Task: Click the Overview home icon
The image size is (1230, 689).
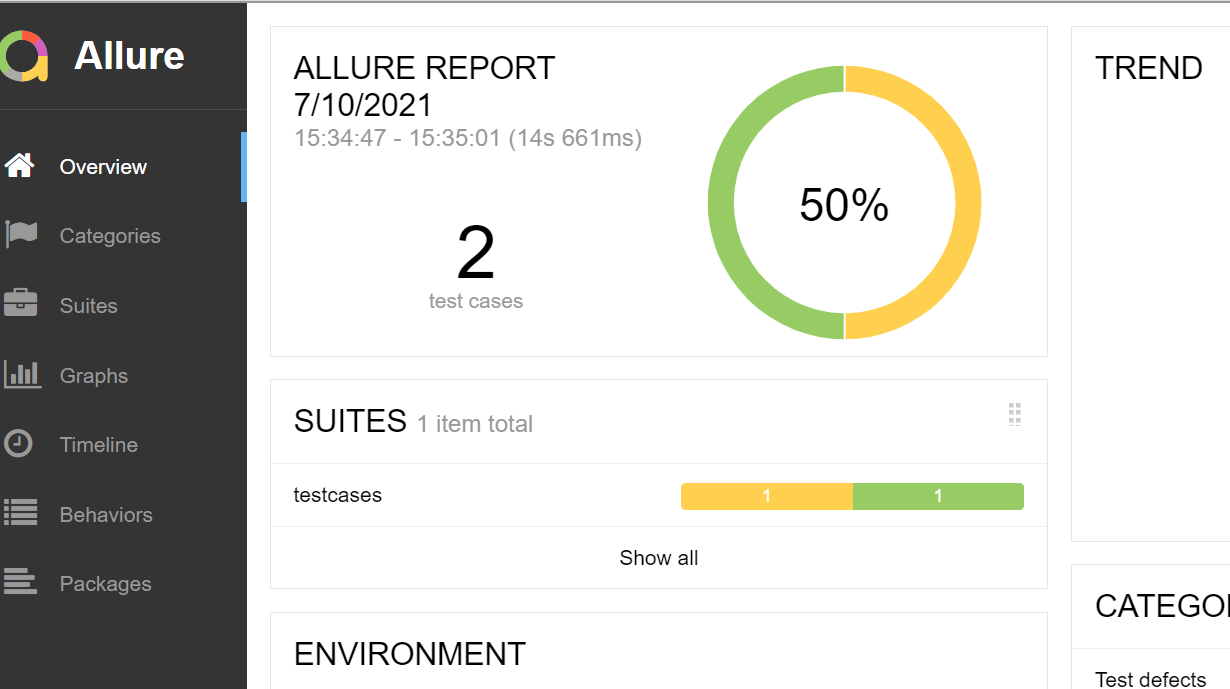Action: (x=20, y=166)
